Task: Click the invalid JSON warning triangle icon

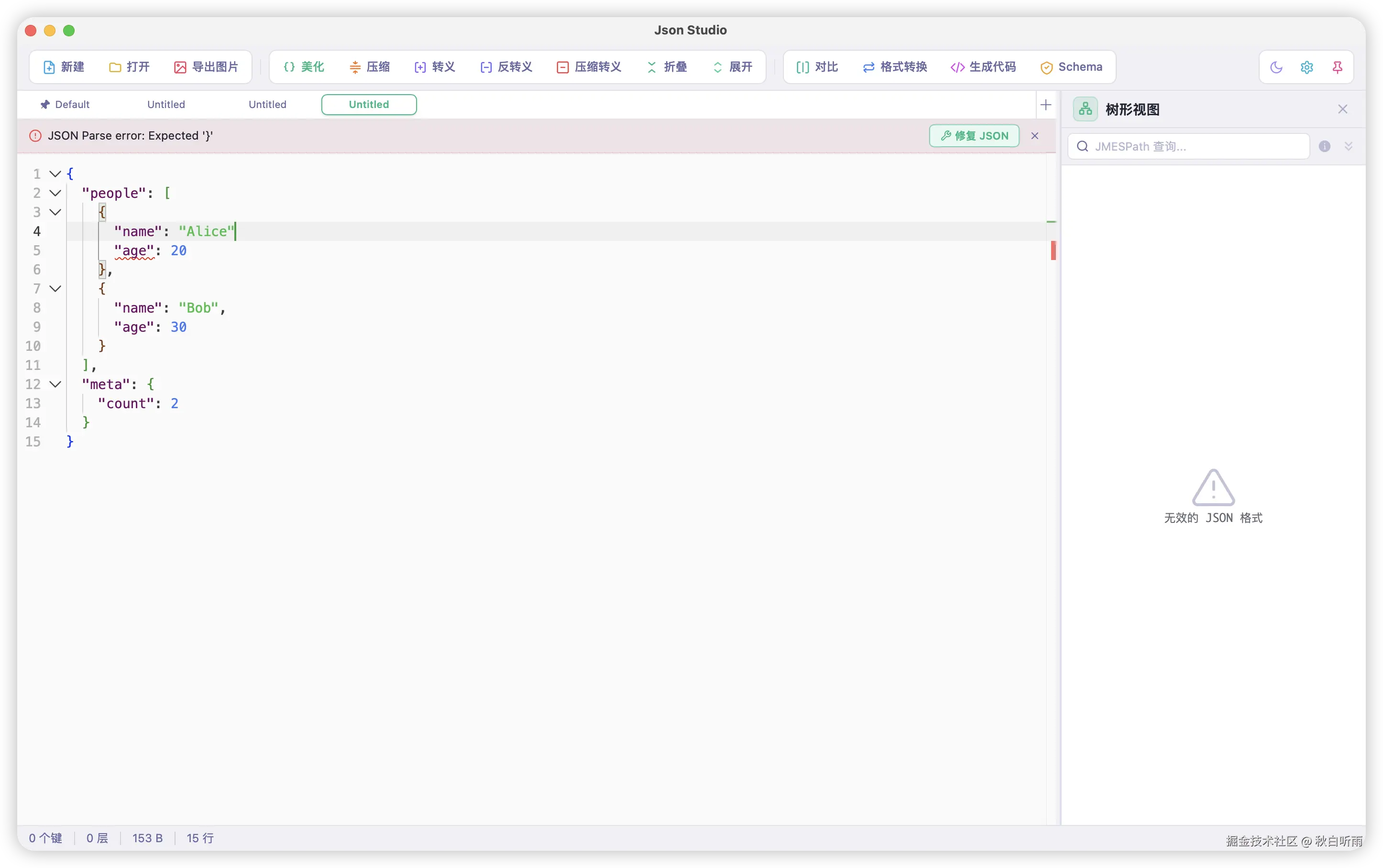Action: pos(1213,488)
